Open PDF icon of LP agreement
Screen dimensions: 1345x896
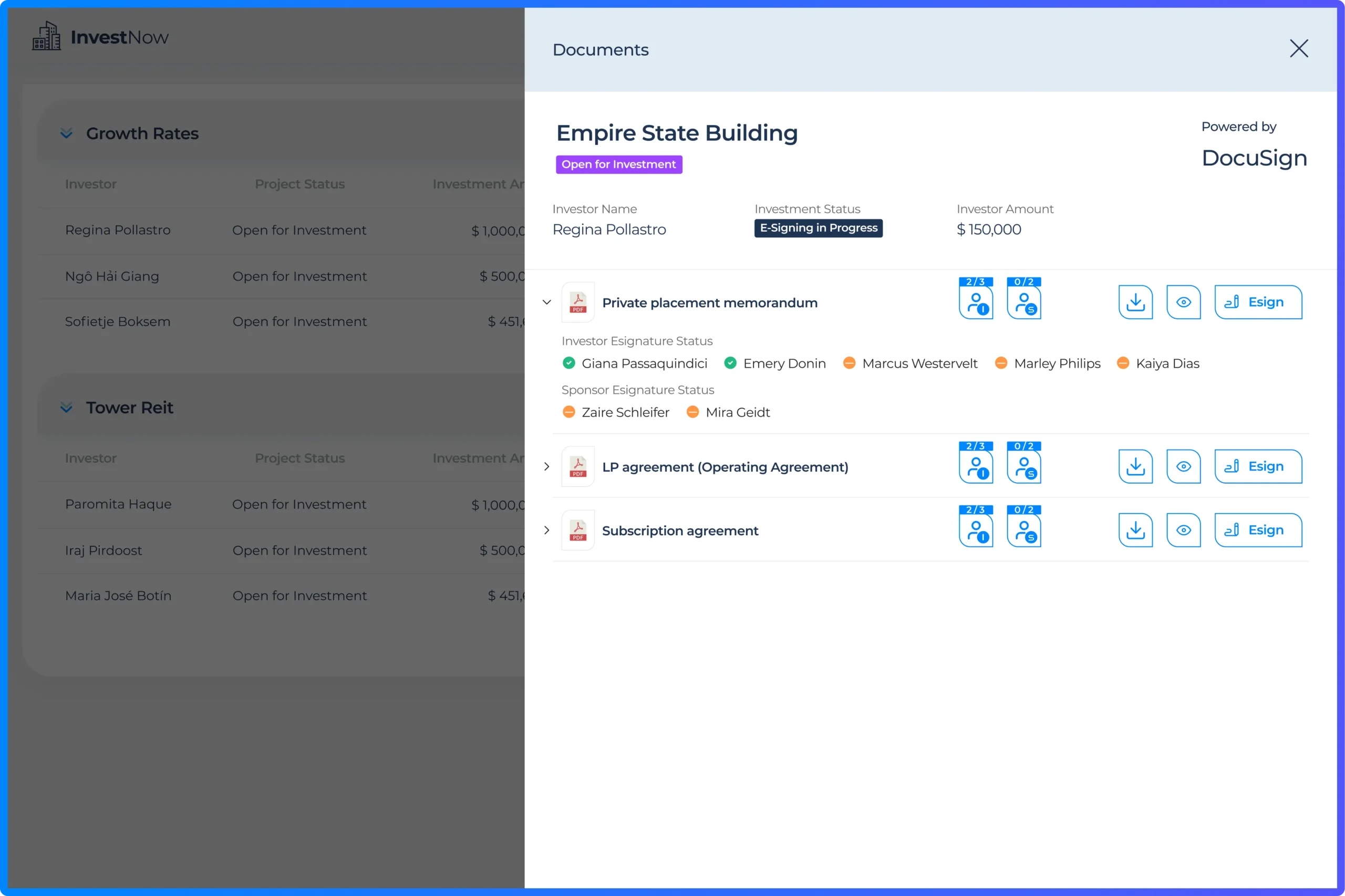(x=578, y=466)
